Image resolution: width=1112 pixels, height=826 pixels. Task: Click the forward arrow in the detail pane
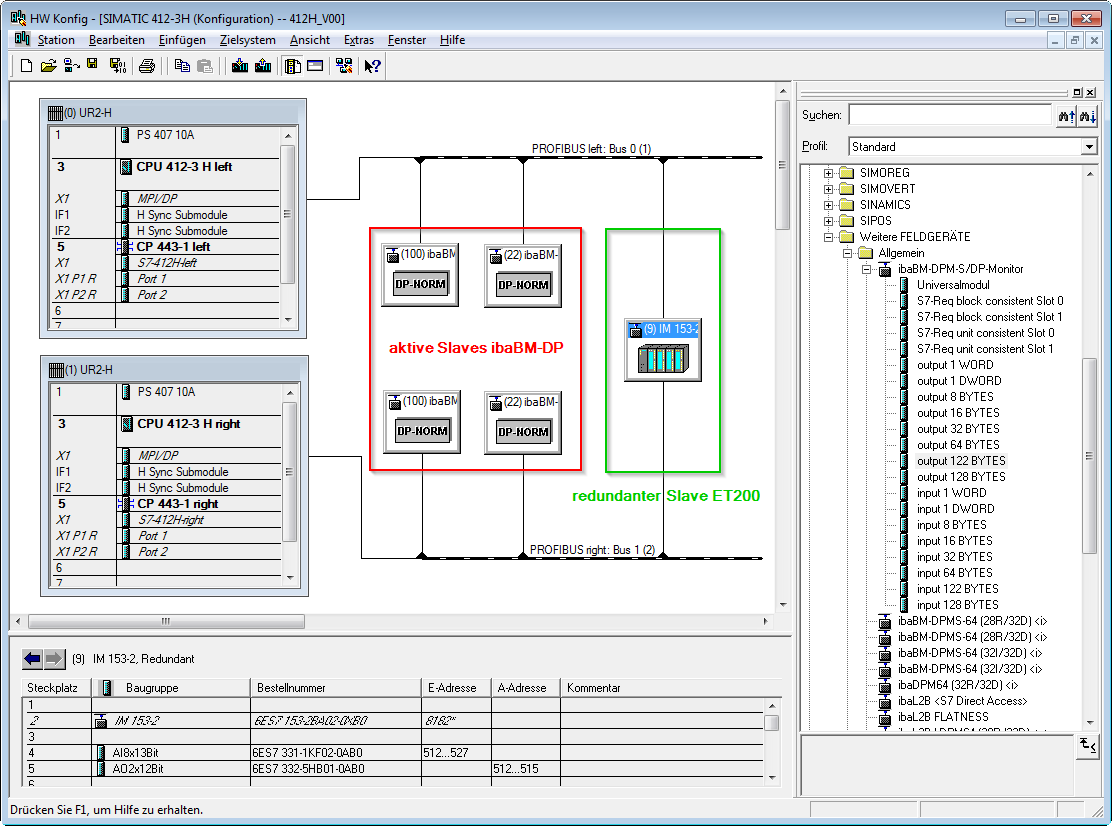pyautogui.click(x=54, y=659)
